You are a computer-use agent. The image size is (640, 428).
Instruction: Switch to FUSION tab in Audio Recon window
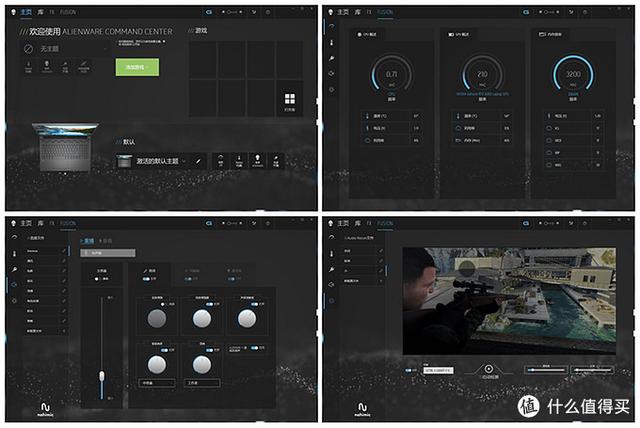click(385, 224)
